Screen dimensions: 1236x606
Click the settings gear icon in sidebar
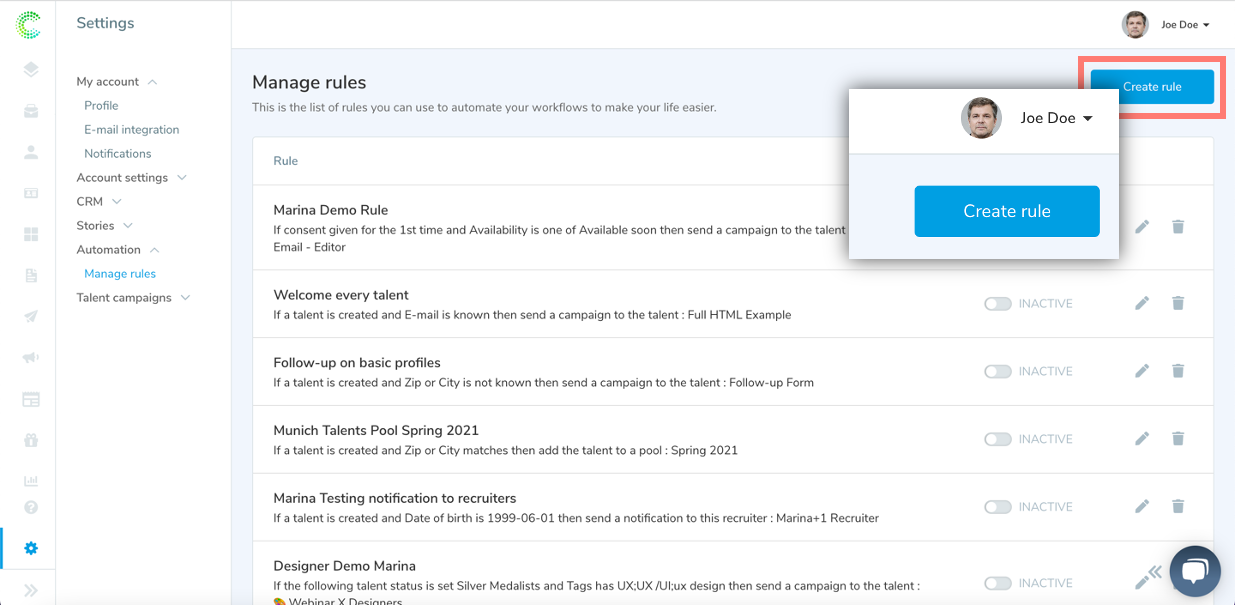pos(31,548)
